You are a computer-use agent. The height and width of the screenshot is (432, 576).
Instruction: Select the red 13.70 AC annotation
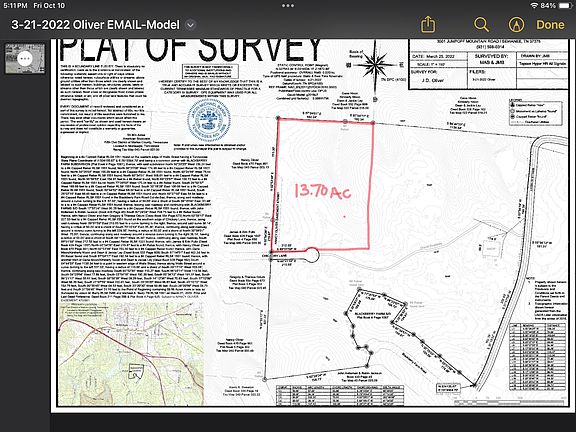pos(323,191)
